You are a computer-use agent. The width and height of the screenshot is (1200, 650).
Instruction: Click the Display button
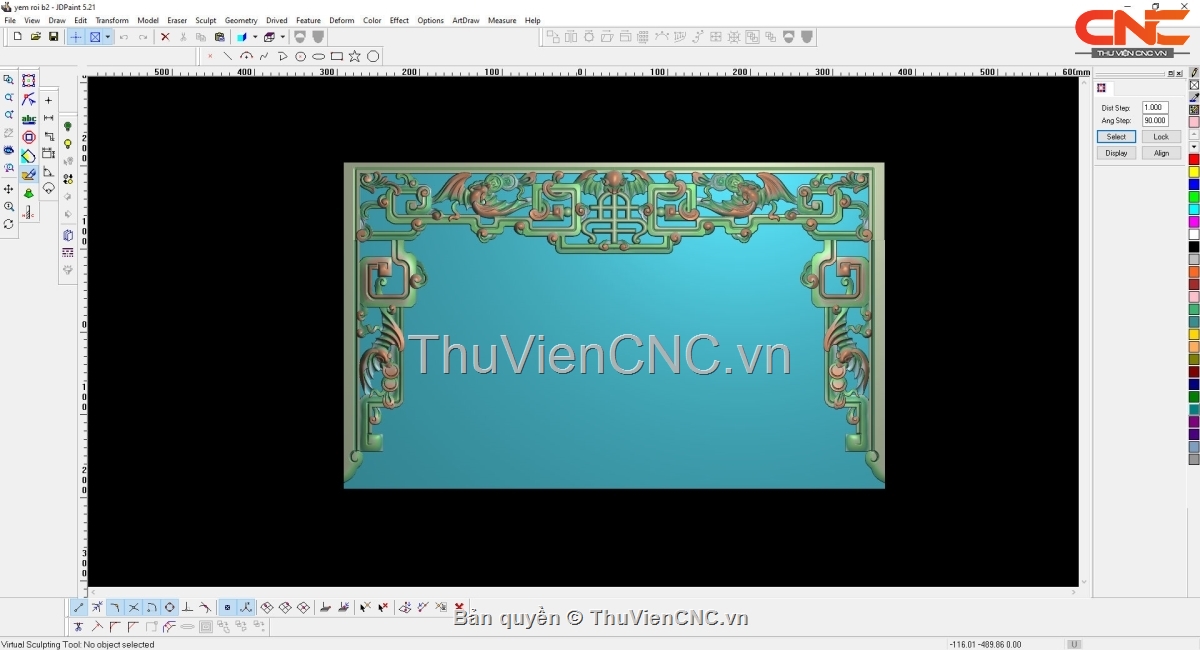tap(1116, 153)
